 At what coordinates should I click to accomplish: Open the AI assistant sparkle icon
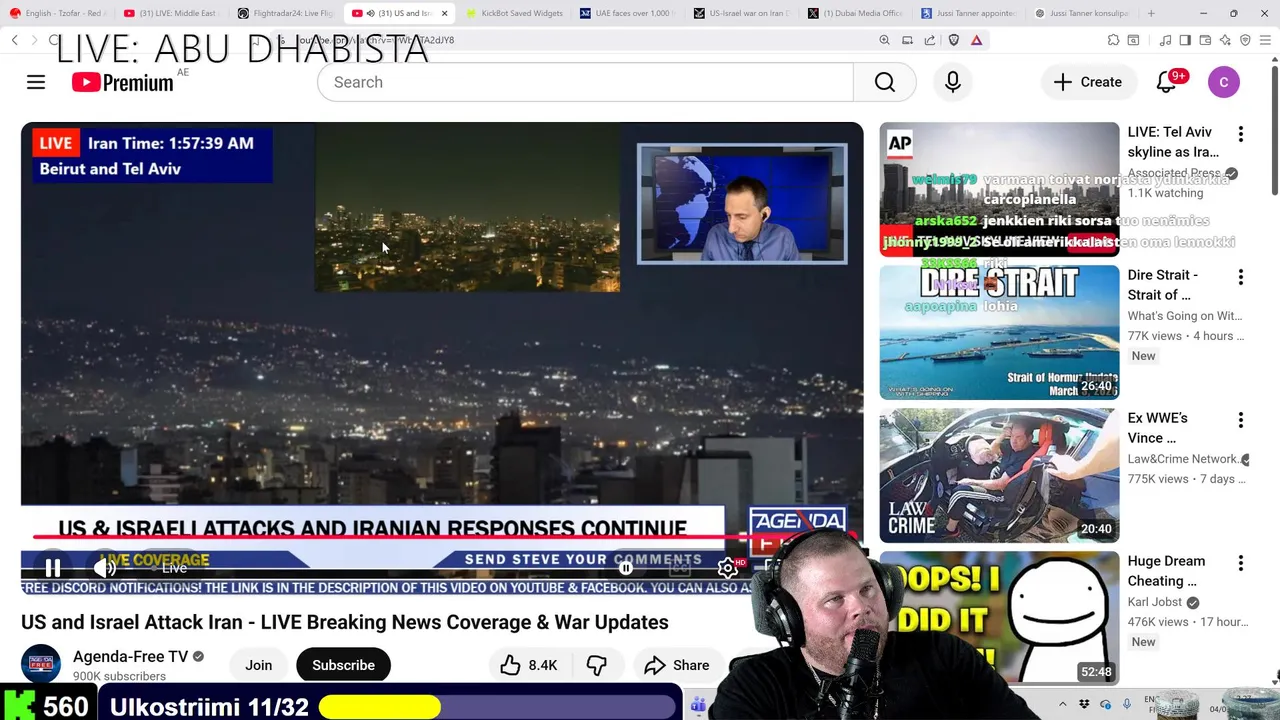1225,40
